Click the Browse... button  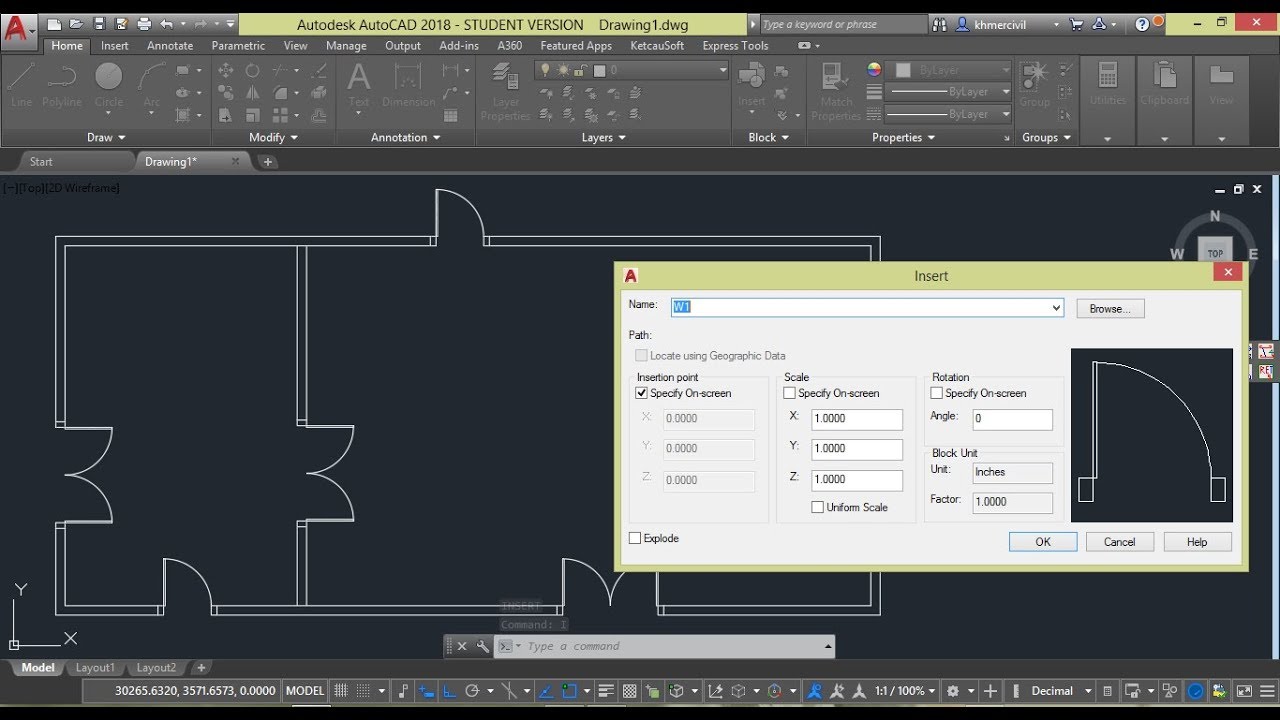click(x=1110, y=309)
